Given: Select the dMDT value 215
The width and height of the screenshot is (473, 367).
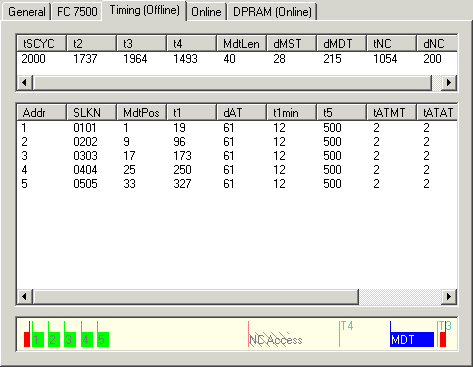Looking at the screenshot, I should [x=332, y=59].
